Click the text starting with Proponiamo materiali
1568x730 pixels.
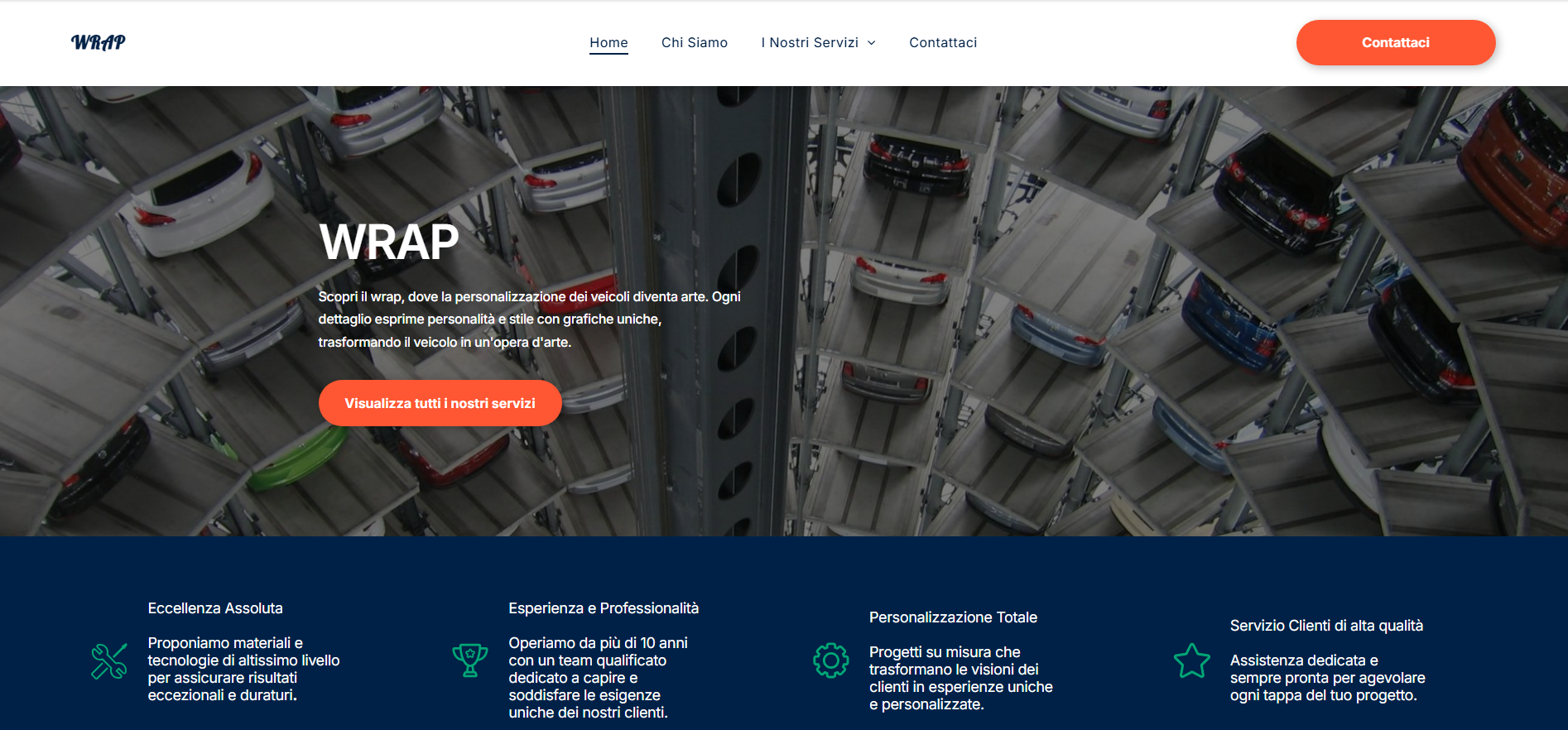pos(243,669)
